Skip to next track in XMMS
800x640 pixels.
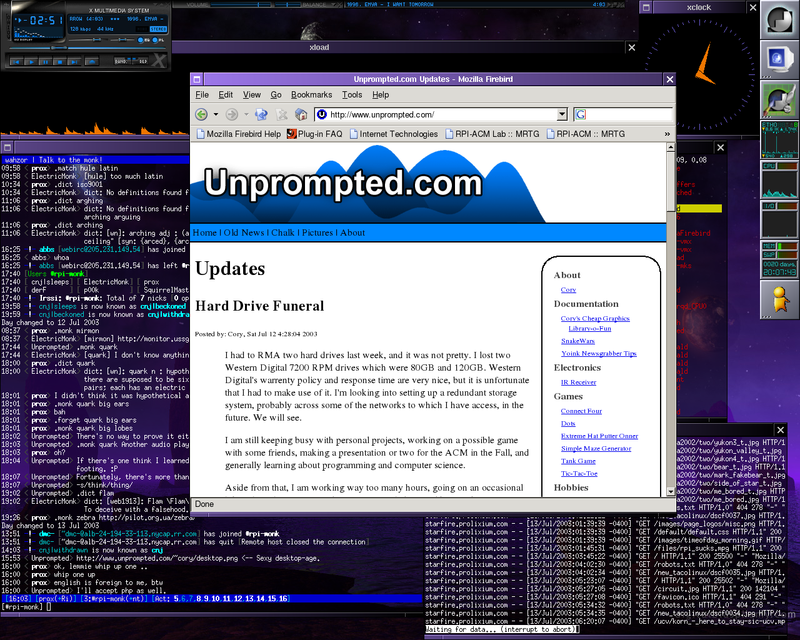click(x=74, y=62)
